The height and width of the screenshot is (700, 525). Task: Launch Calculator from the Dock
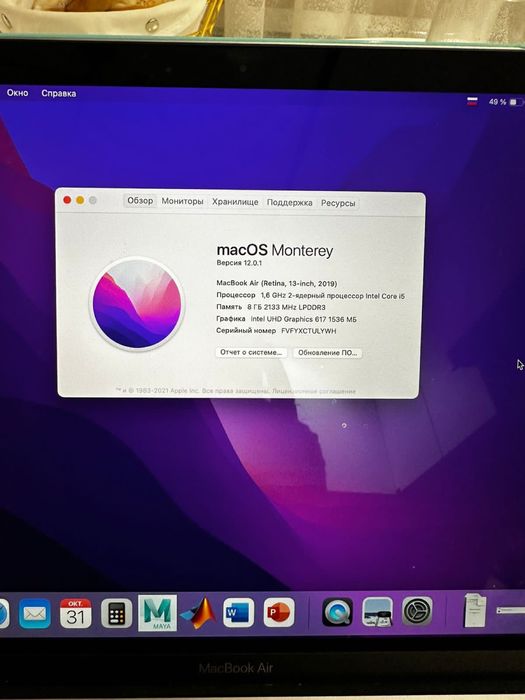click(117, 613)
